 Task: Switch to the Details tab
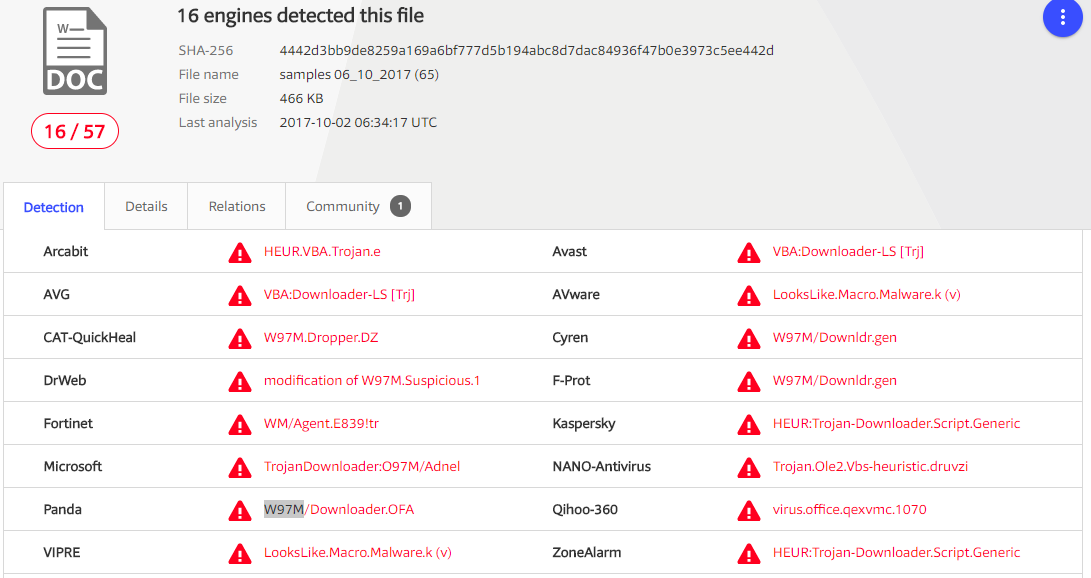point(146,206)
